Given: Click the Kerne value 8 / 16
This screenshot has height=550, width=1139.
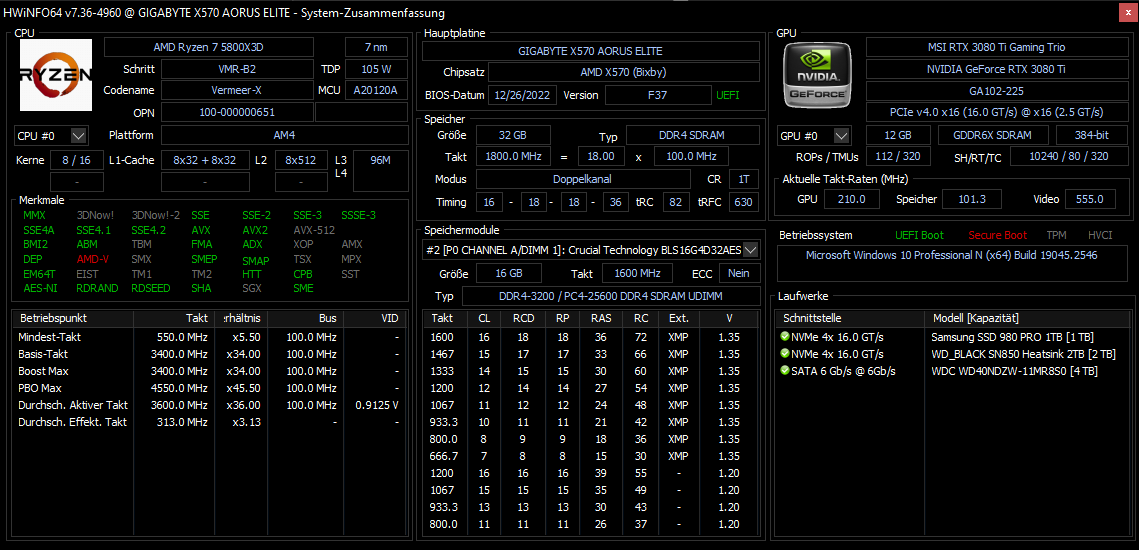Looking at the screenshot, I should (76, 160).
